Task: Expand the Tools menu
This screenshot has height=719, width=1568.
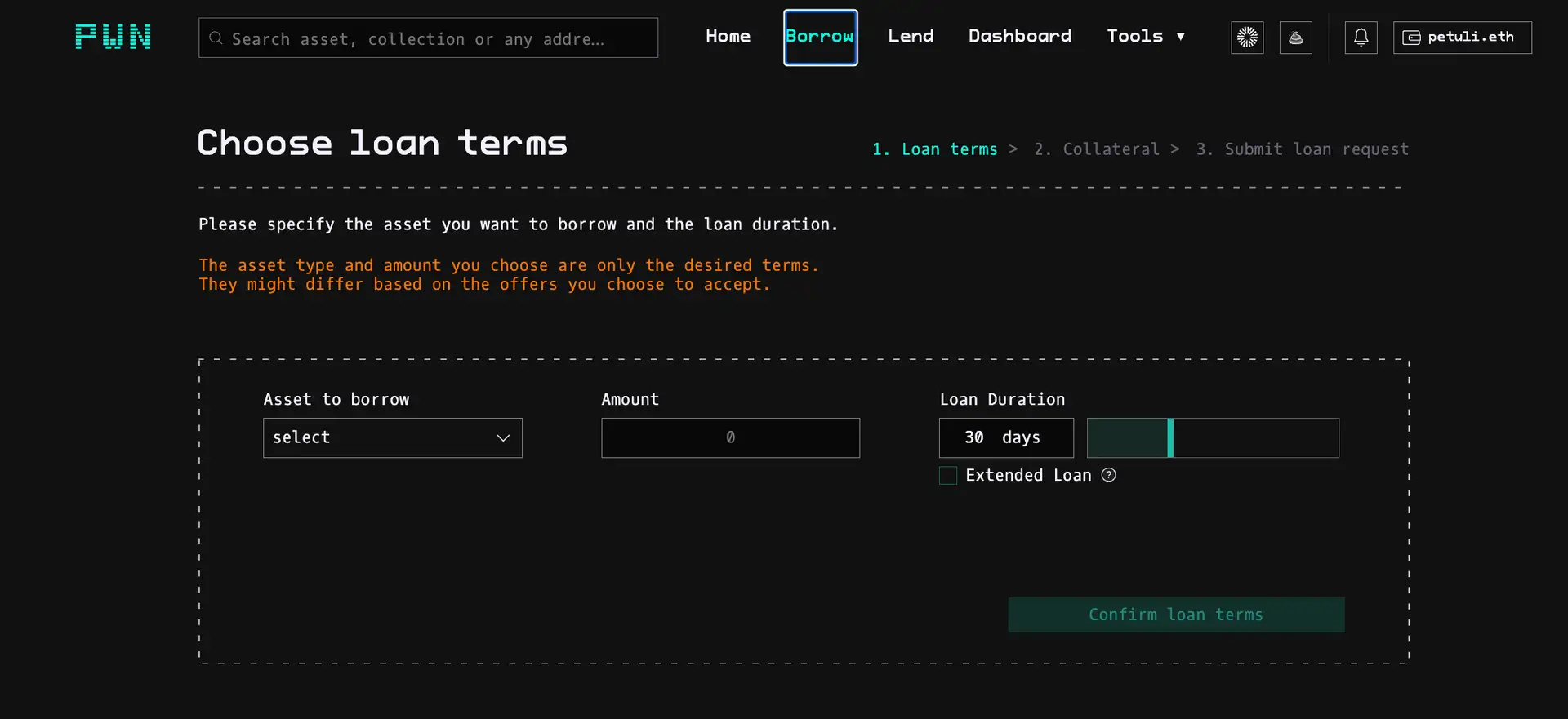Action: click(x=1145, y=37)
